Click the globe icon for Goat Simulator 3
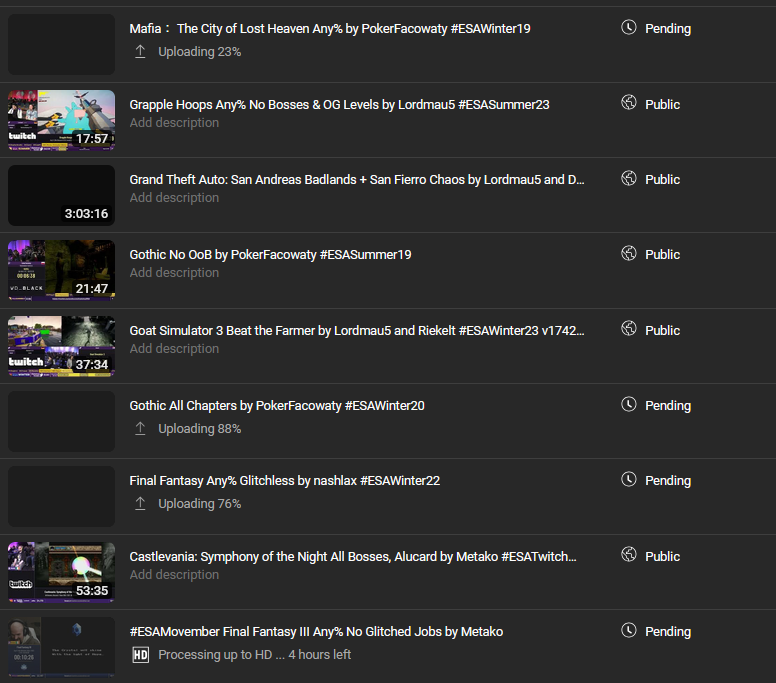 click(629, 328)
